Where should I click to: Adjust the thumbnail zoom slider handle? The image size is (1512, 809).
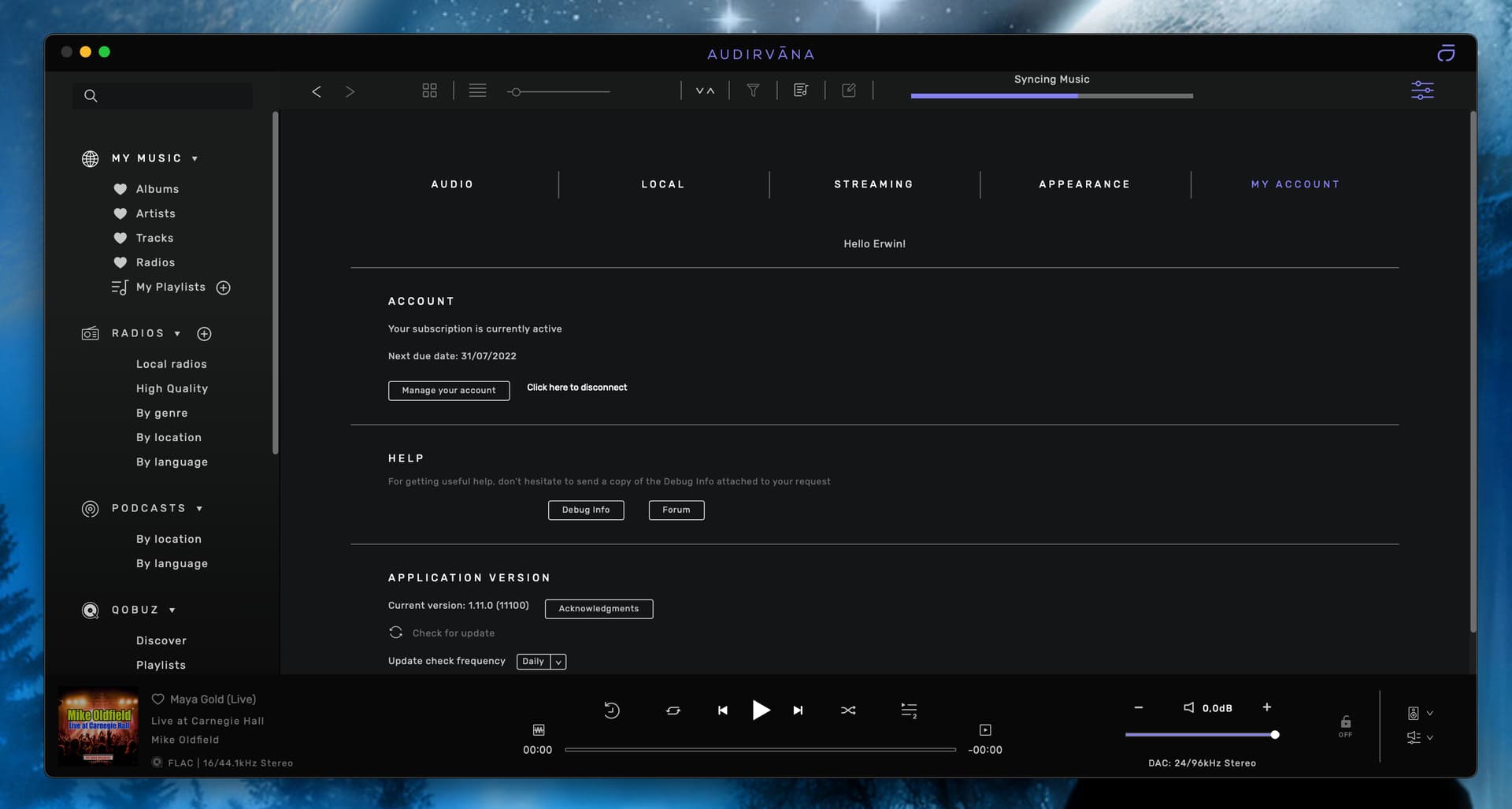pyautogui.click(x=515, y=92)
